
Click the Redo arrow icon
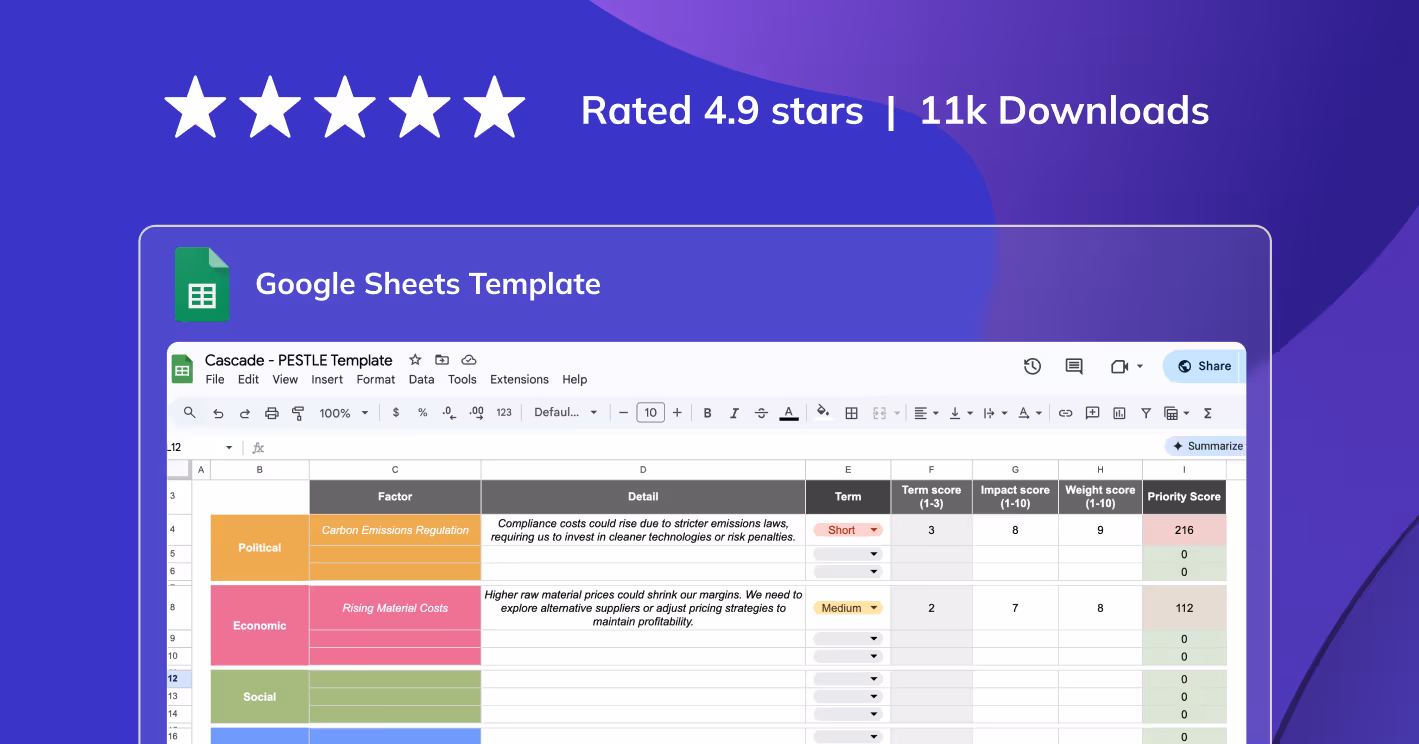pyautogui.click(x=244, y=413)
